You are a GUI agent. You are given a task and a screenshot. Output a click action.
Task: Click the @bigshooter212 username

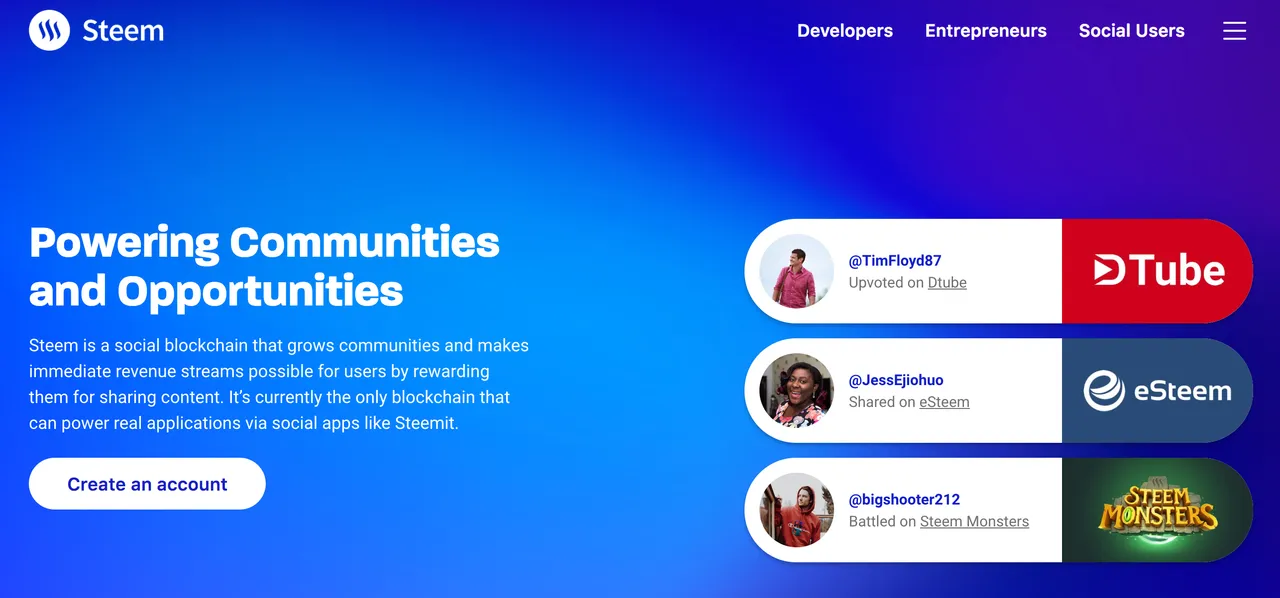(904, 499)
